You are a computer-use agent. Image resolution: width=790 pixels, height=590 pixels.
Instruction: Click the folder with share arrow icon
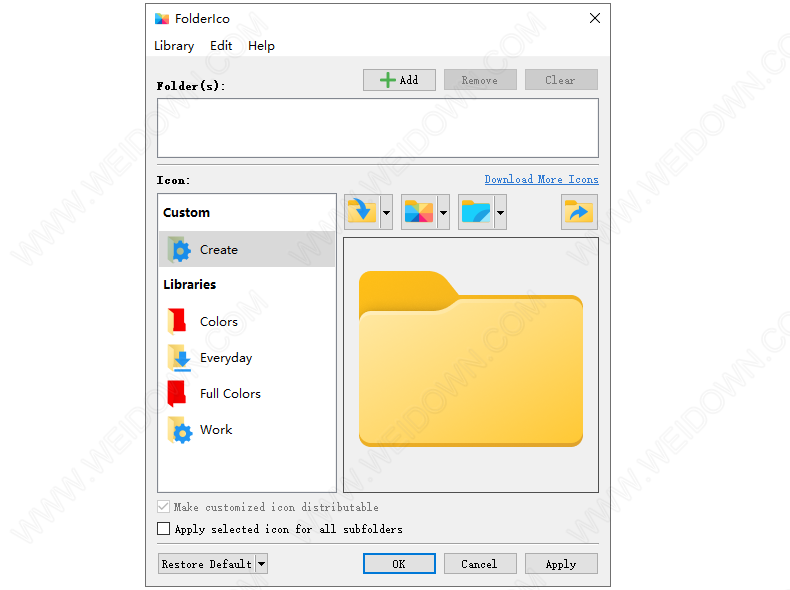tap(579, 212)
